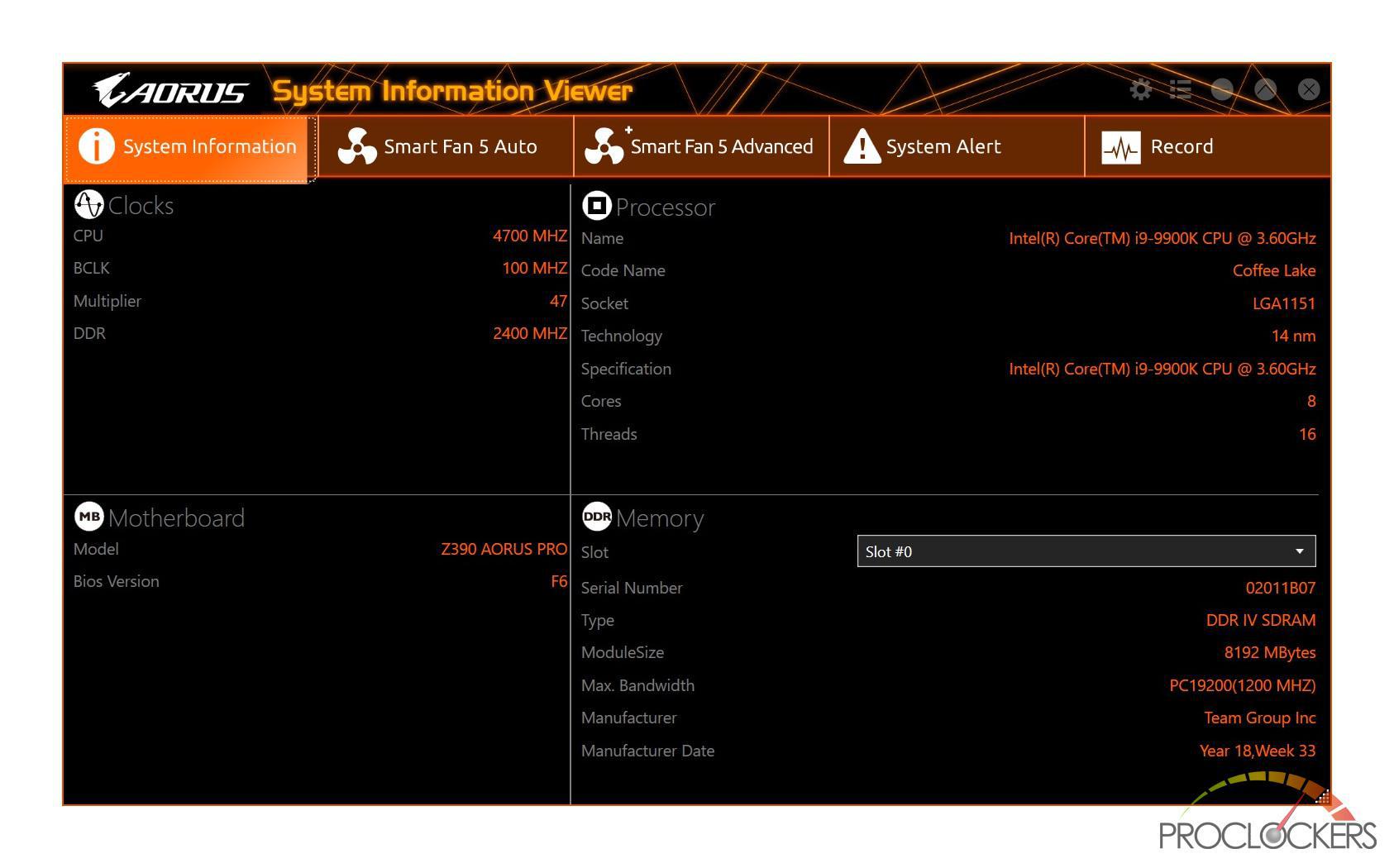Click the Processor section heading
Viewport: 1394px width, 868px height.
665,207
